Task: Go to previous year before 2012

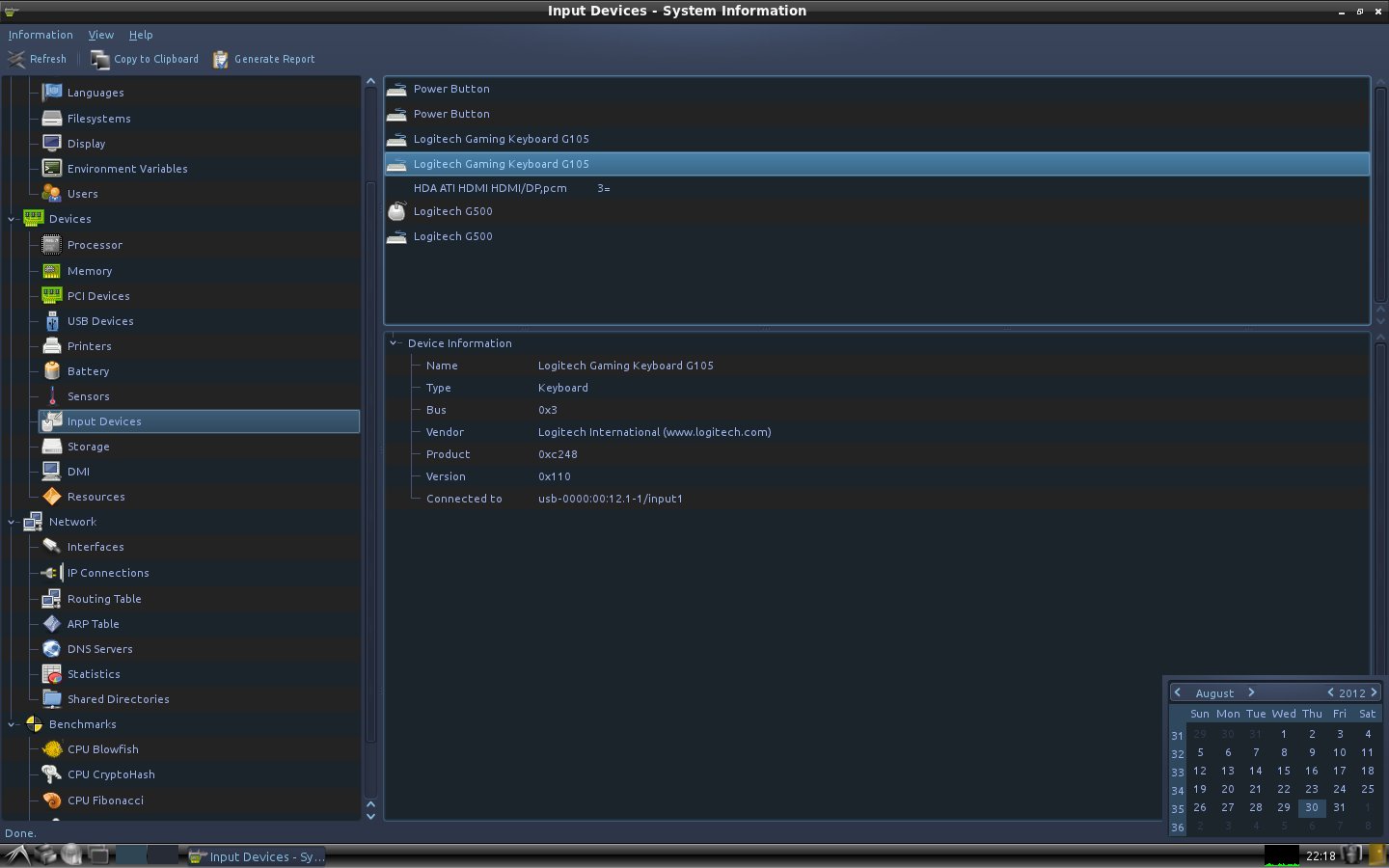Action: pyautogui.click(x=1330, y=692)
